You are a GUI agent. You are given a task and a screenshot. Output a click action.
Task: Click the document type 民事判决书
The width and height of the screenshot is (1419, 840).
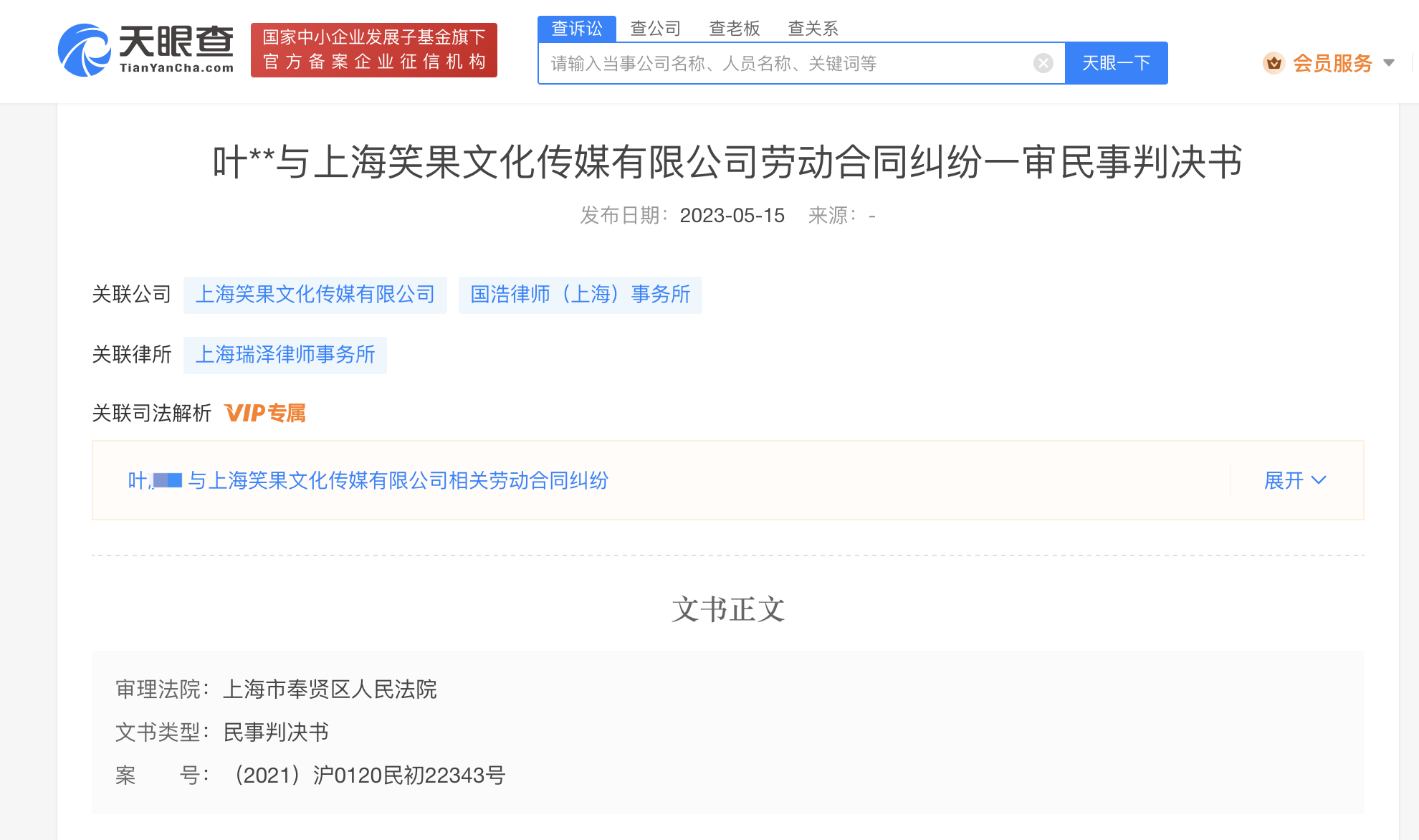276,732
